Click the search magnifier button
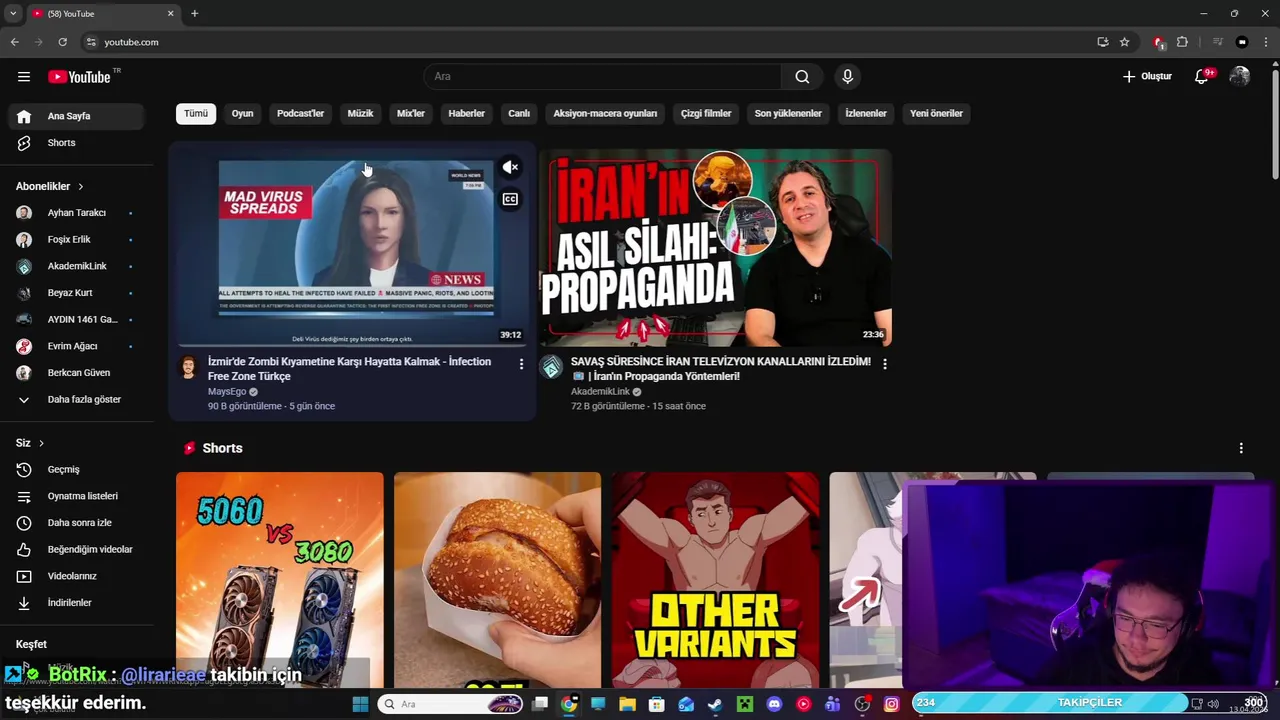 [x=802, y=77]
